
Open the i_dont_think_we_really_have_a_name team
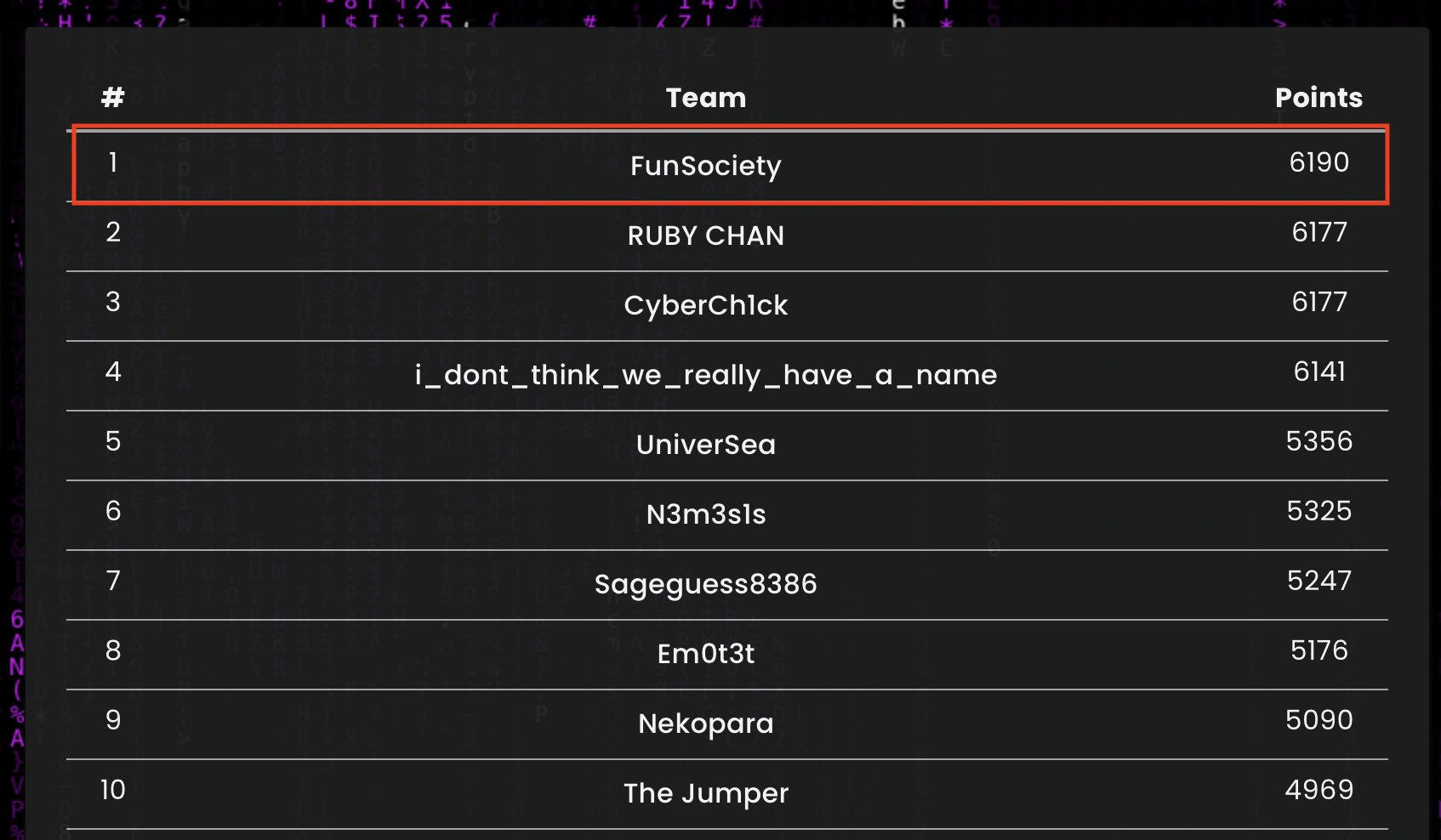point(705,375)
